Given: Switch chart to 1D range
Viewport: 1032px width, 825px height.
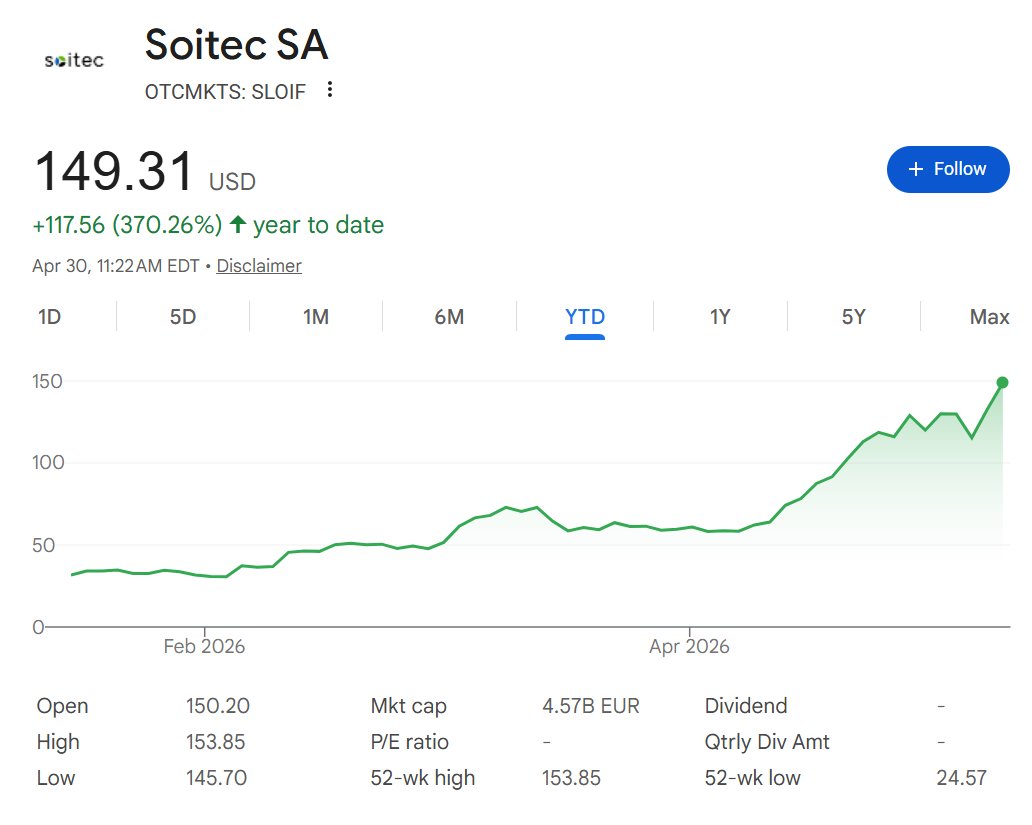Looking at the screenshot, I should (x=49, y=317).
